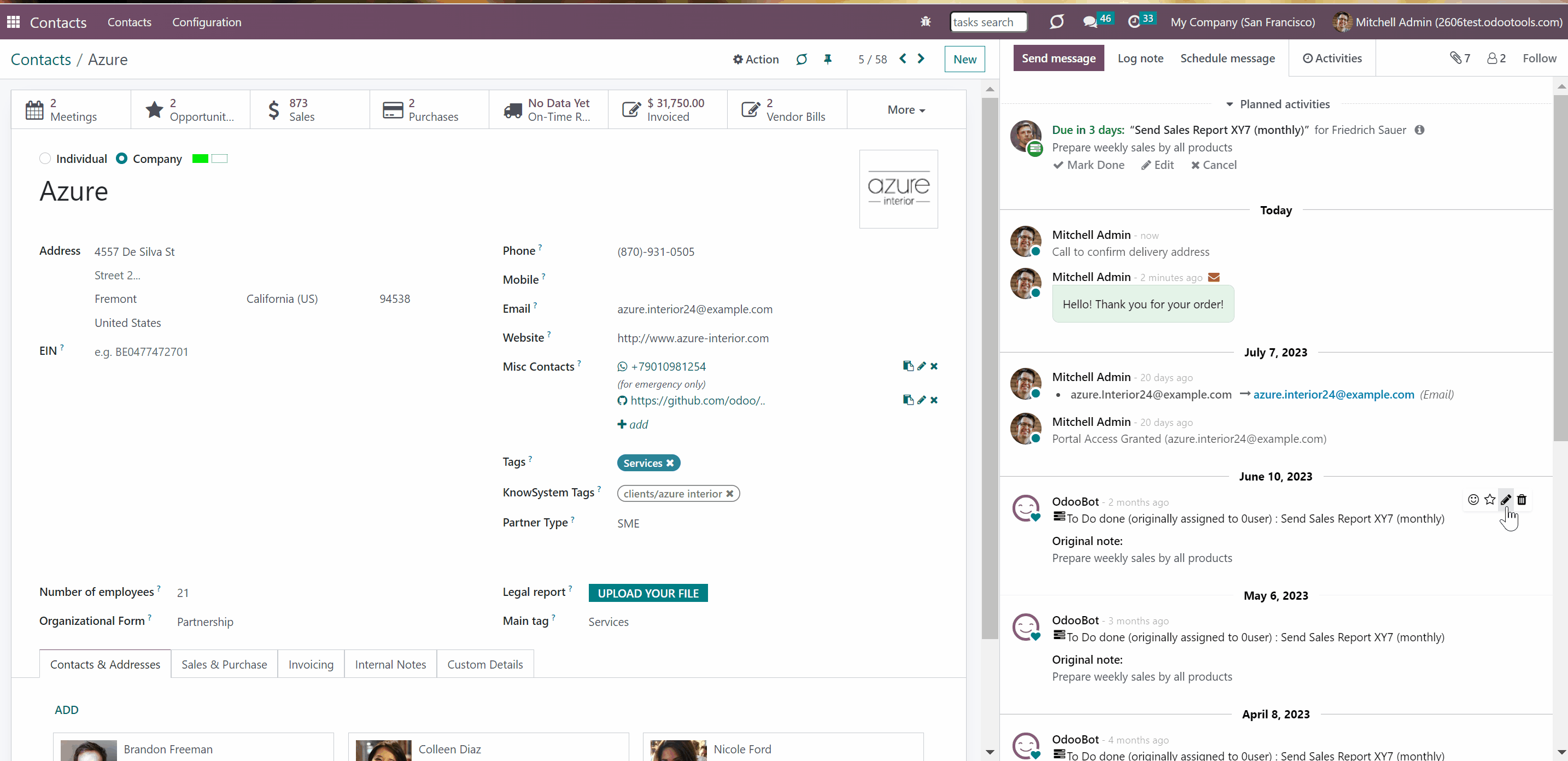1568x761 pixels.
Task: Switch to the Sales & Purchase tab
Action: pos(224,664)
